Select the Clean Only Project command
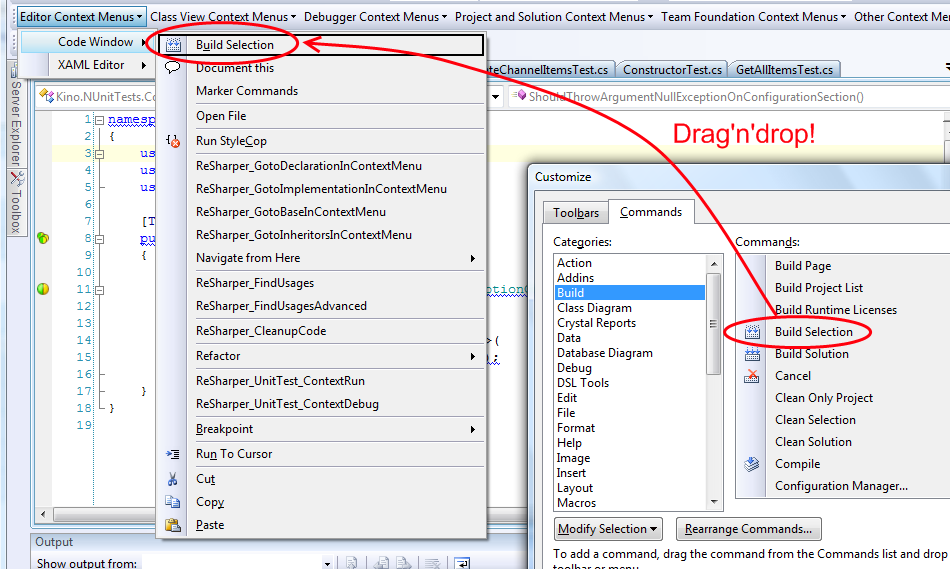The width and height of the screenshot is (950, 569). 824,398
